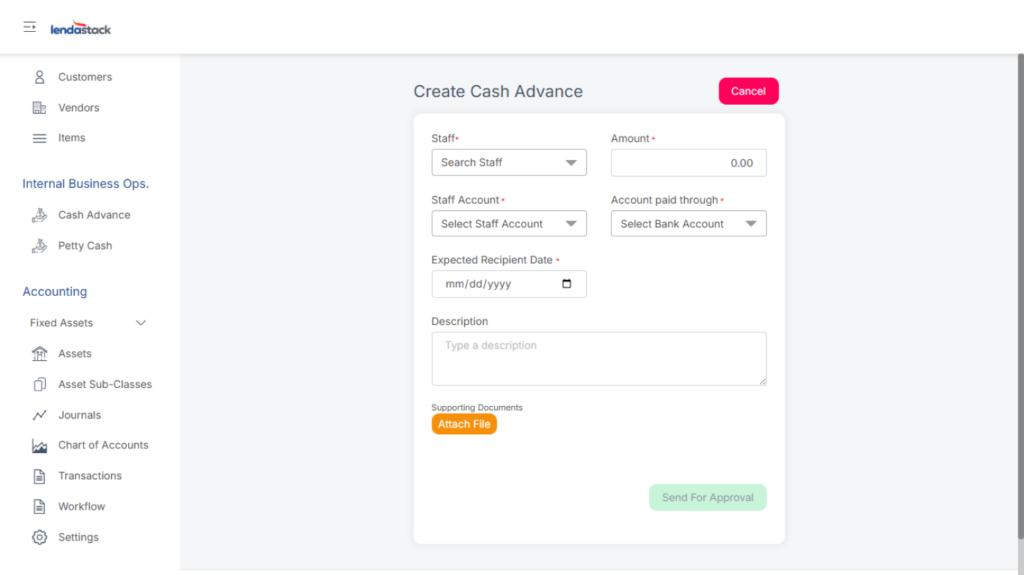Viewport: 1024px width, 575px height.
Task: Click the Settings gear icon
Action: pyautogui.click(x=40, y=537)
